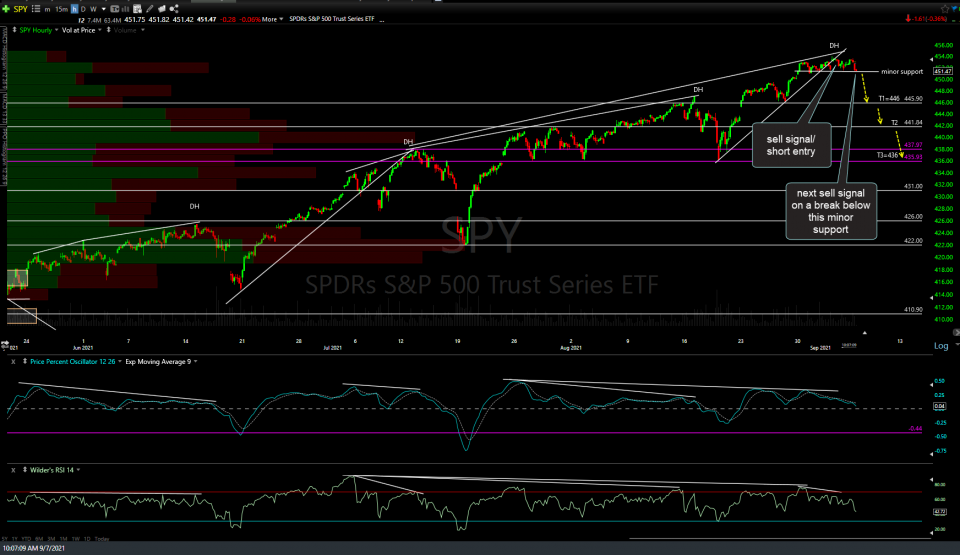Select the 15m timeframe
This screenshot has width=960, height=555.
pyautogui.click(x=61, y=9)
